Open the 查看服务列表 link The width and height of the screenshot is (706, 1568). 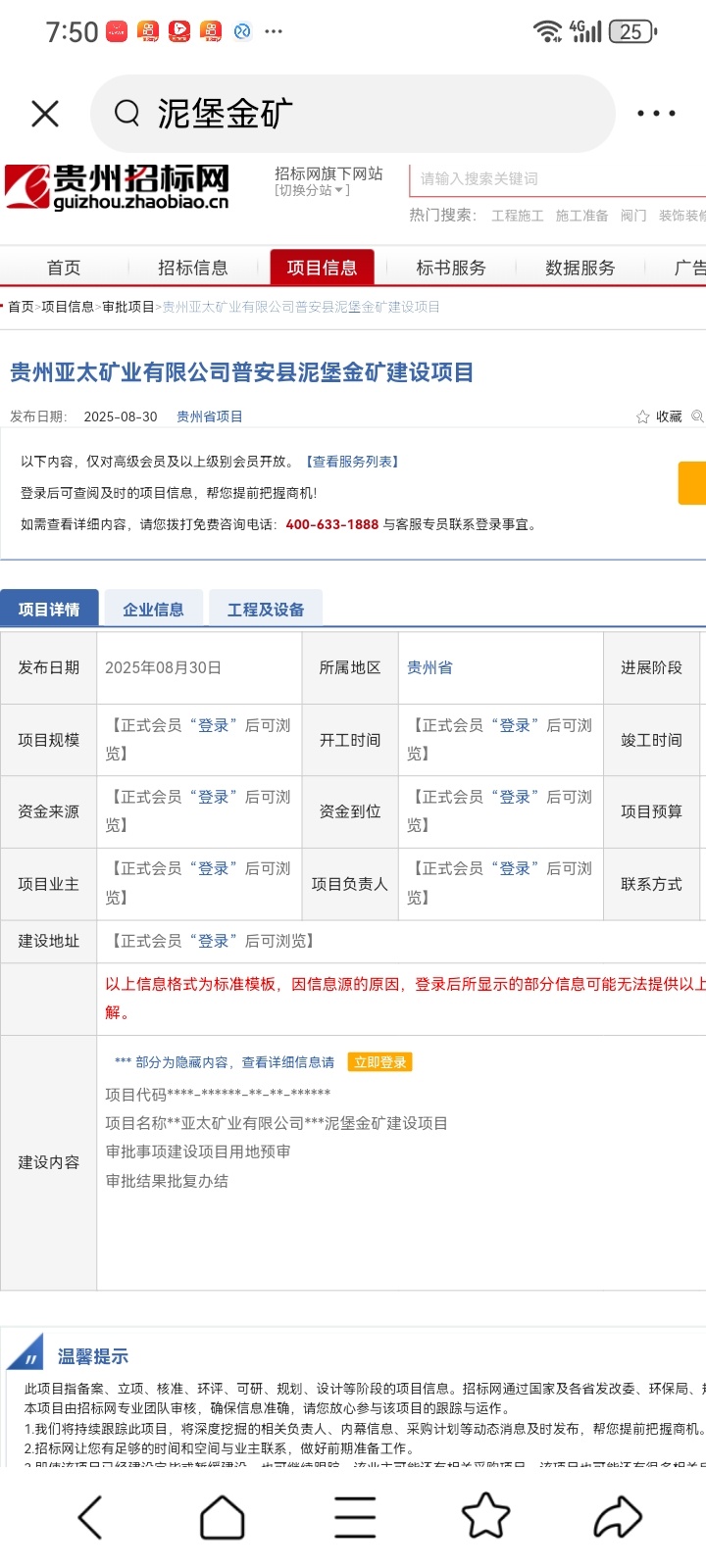coord(352,462)
